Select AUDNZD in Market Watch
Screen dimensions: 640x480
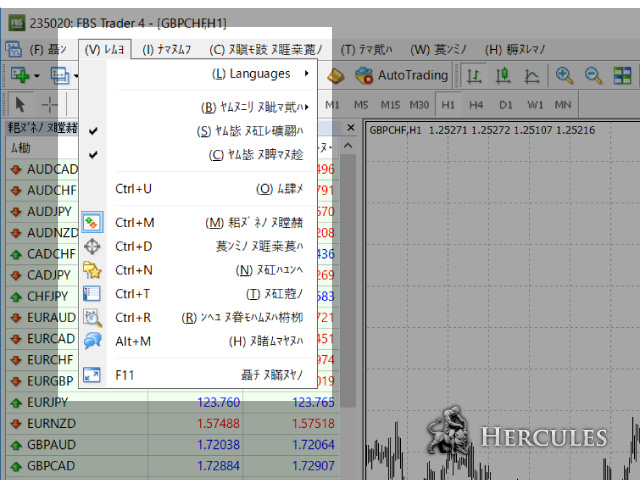coord(53,233)
